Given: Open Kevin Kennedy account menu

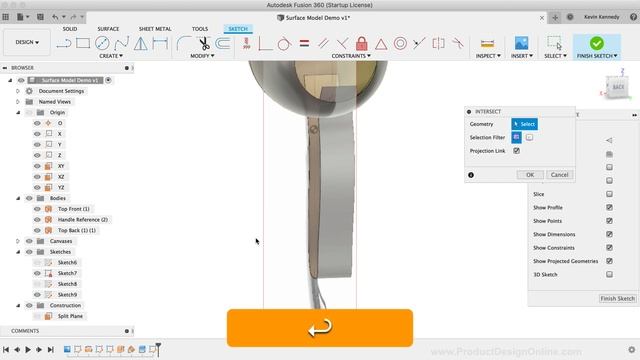Looking at the screenshot, I should pos(602,17).
